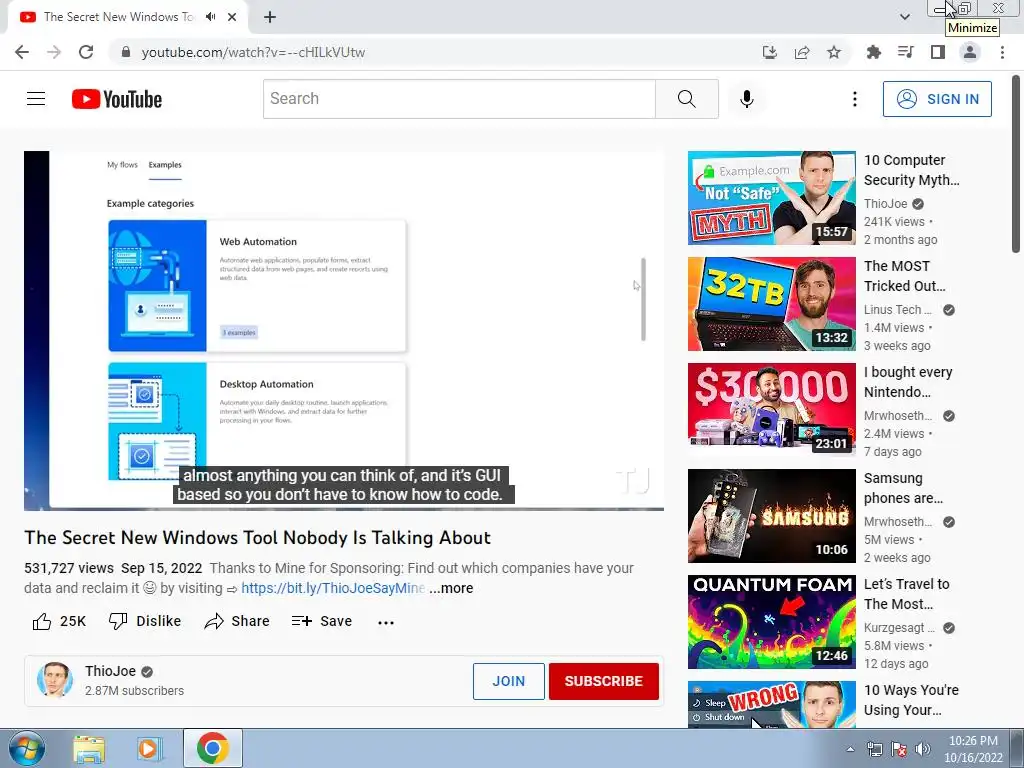This screenshot has height=768, width=1024.
Task: Click the install app icon in address bar
Action: pos(769,52)
